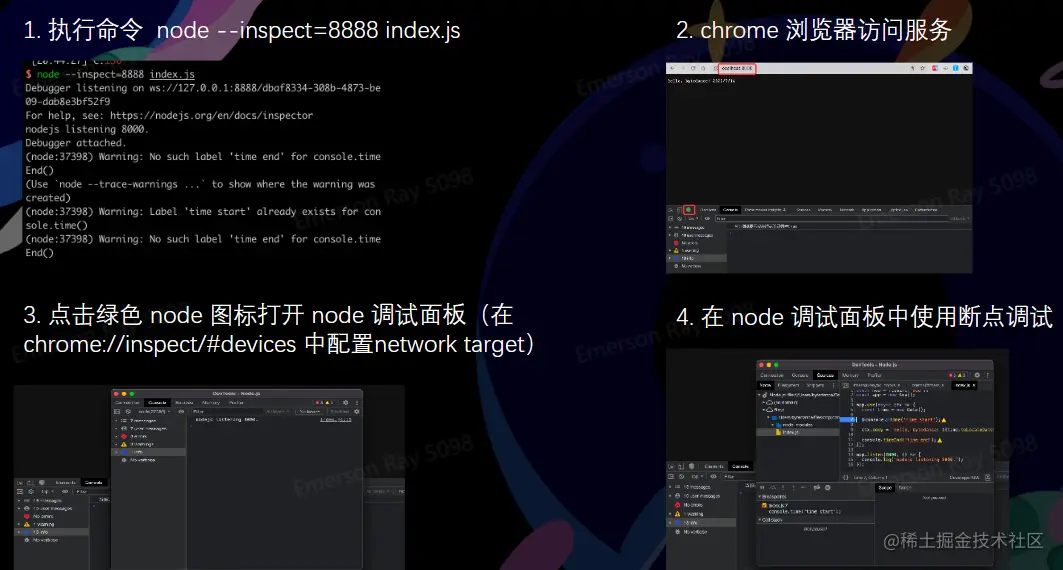Viewport: 1063px width, 570px height.
Task: Open Elements tab in Chrome DevTools behind step 3 window
Action: tap(66, 483)
